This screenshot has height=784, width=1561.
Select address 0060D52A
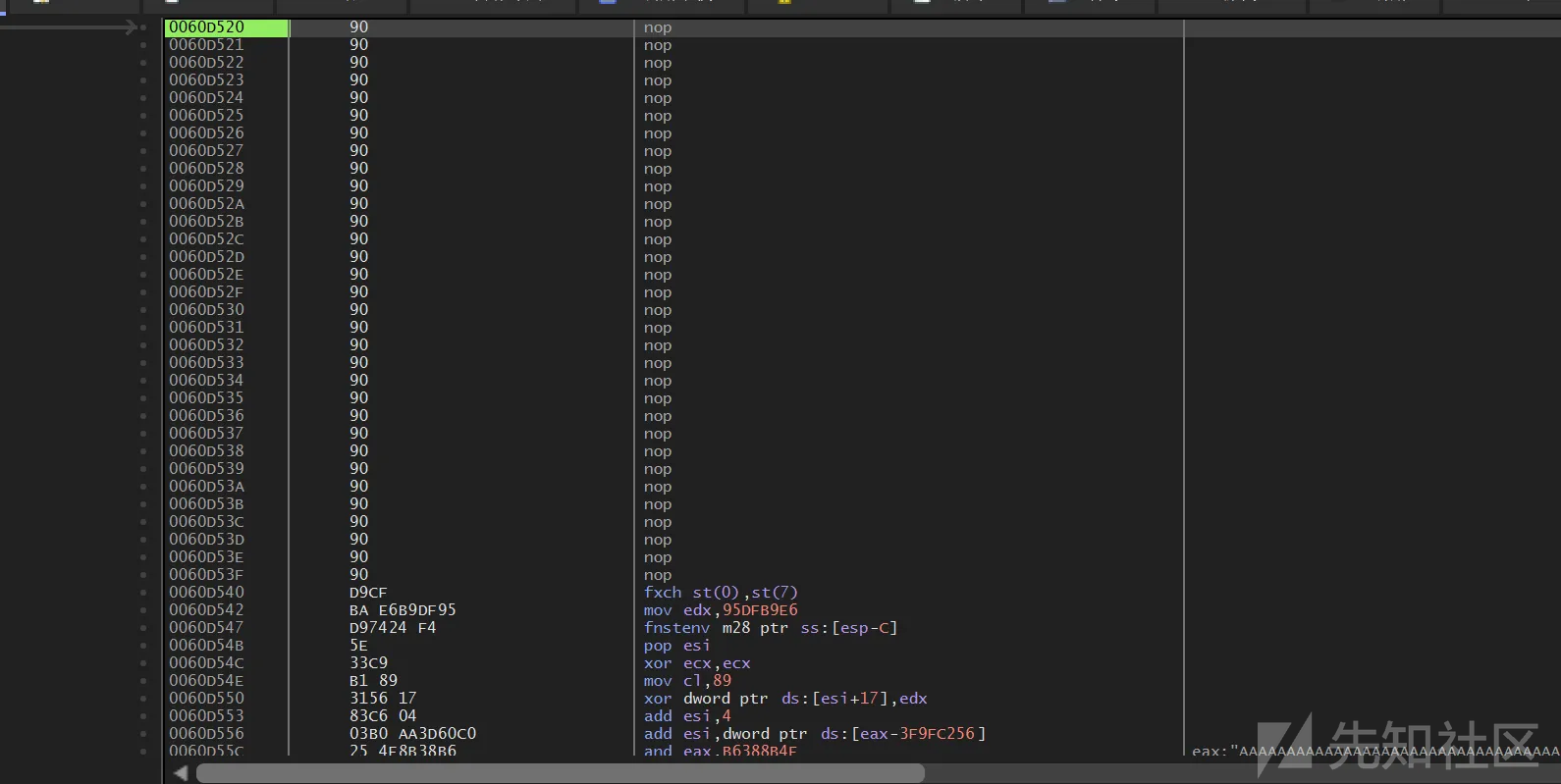click(206, 204)
